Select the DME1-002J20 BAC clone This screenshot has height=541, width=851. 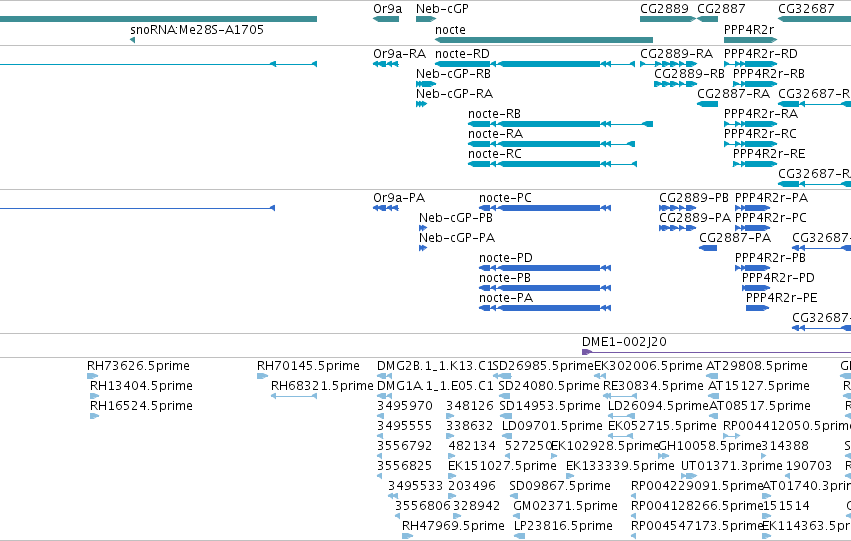(x=716, y=352)
